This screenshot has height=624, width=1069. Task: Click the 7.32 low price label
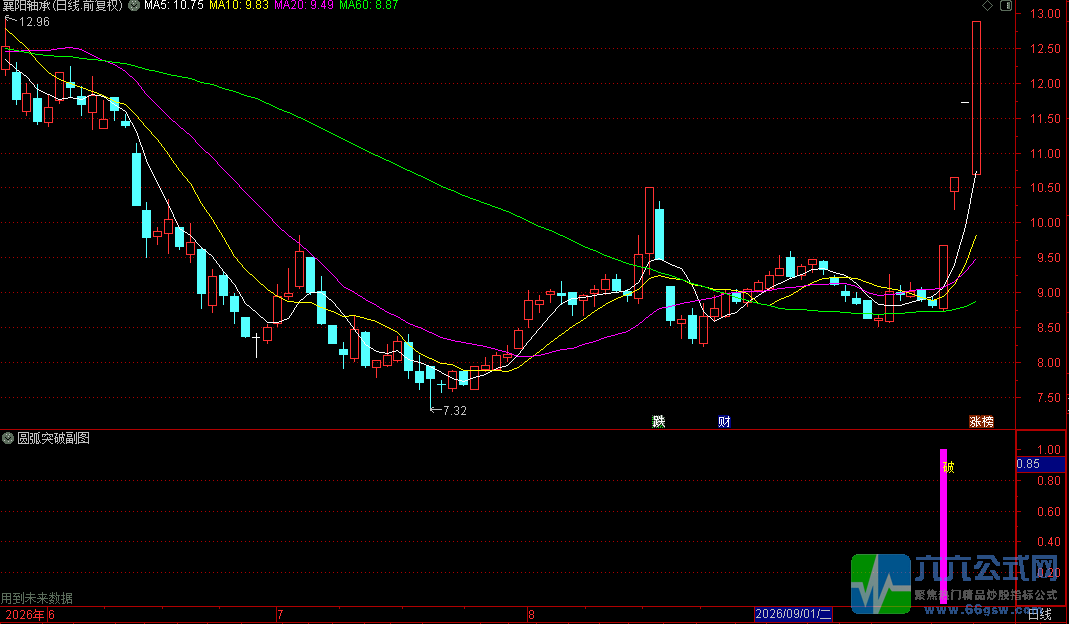(455, 411)
